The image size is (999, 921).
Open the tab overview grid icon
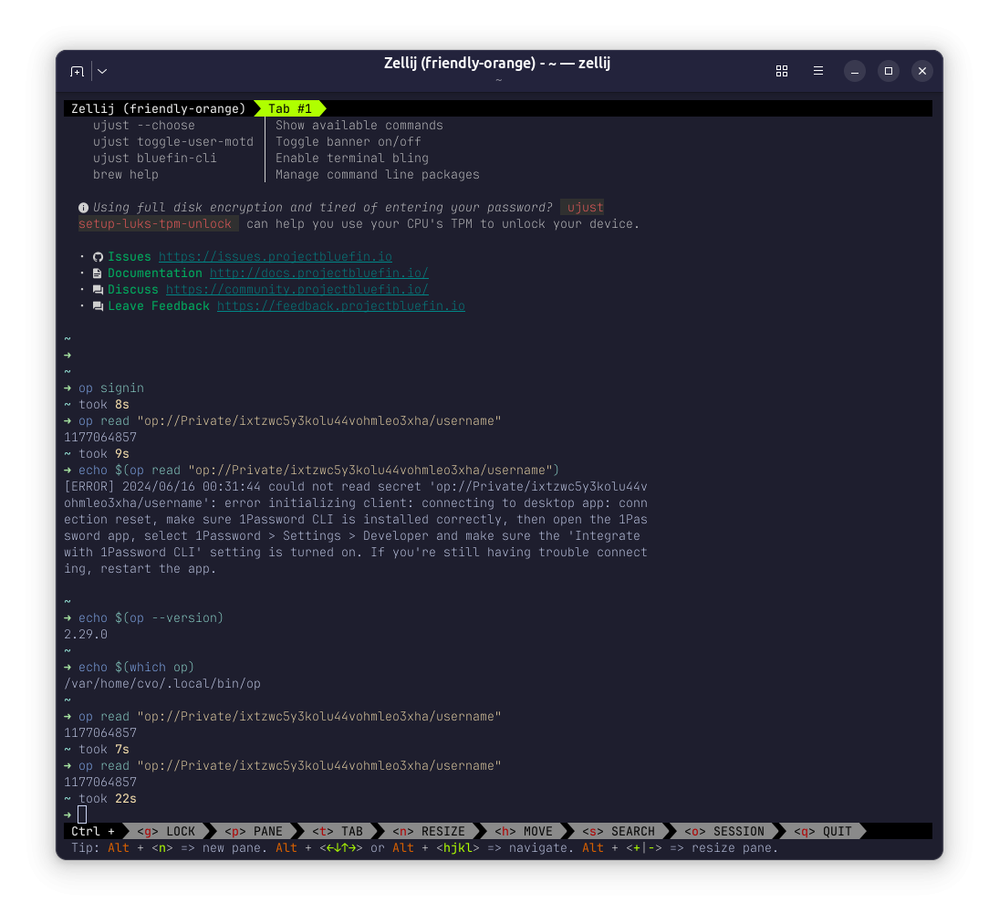tap(782, 71)
